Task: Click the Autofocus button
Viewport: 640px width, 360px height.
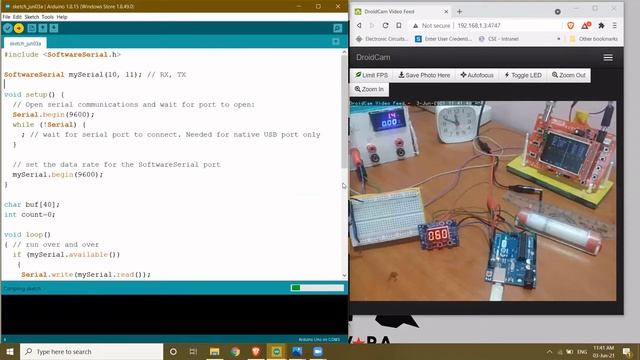Action: click(x=477, y=75)
